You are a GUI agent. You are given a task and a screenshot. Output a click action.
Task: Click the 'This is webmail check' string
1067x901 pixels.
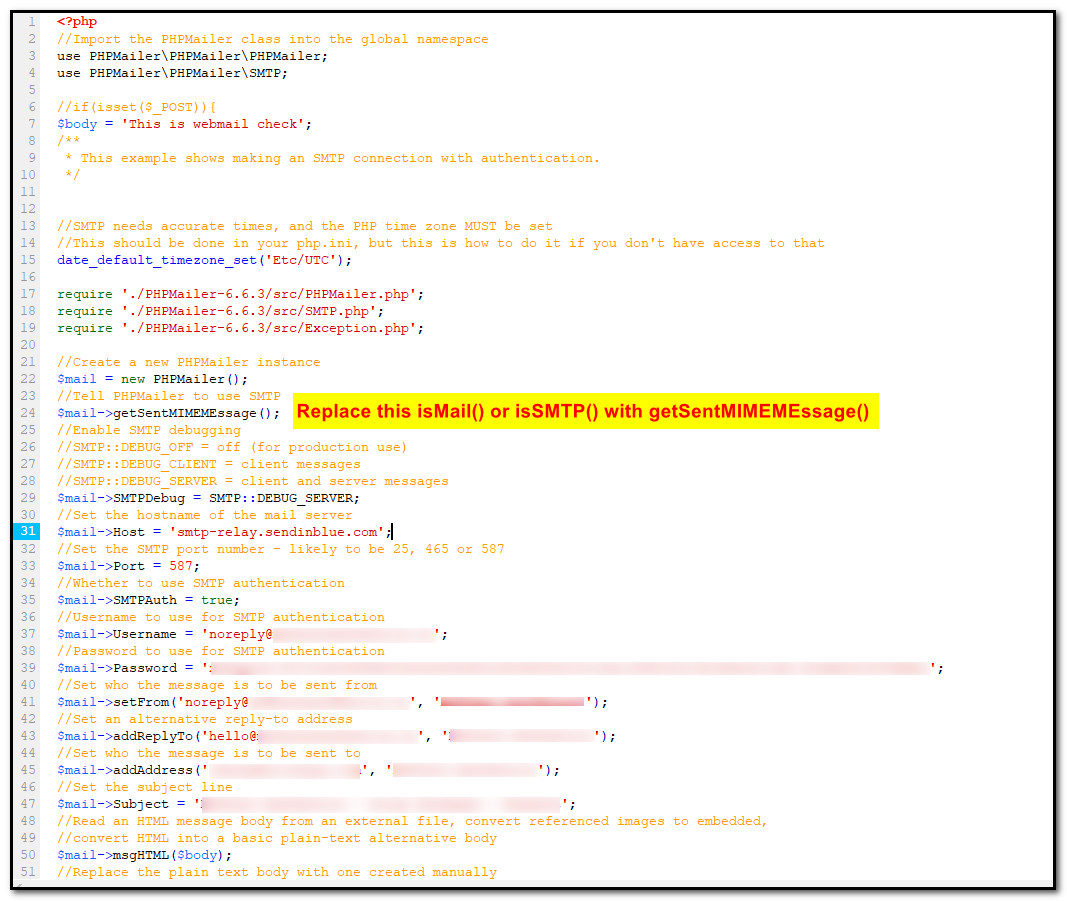pyautogui.click(x=213, y=124)
